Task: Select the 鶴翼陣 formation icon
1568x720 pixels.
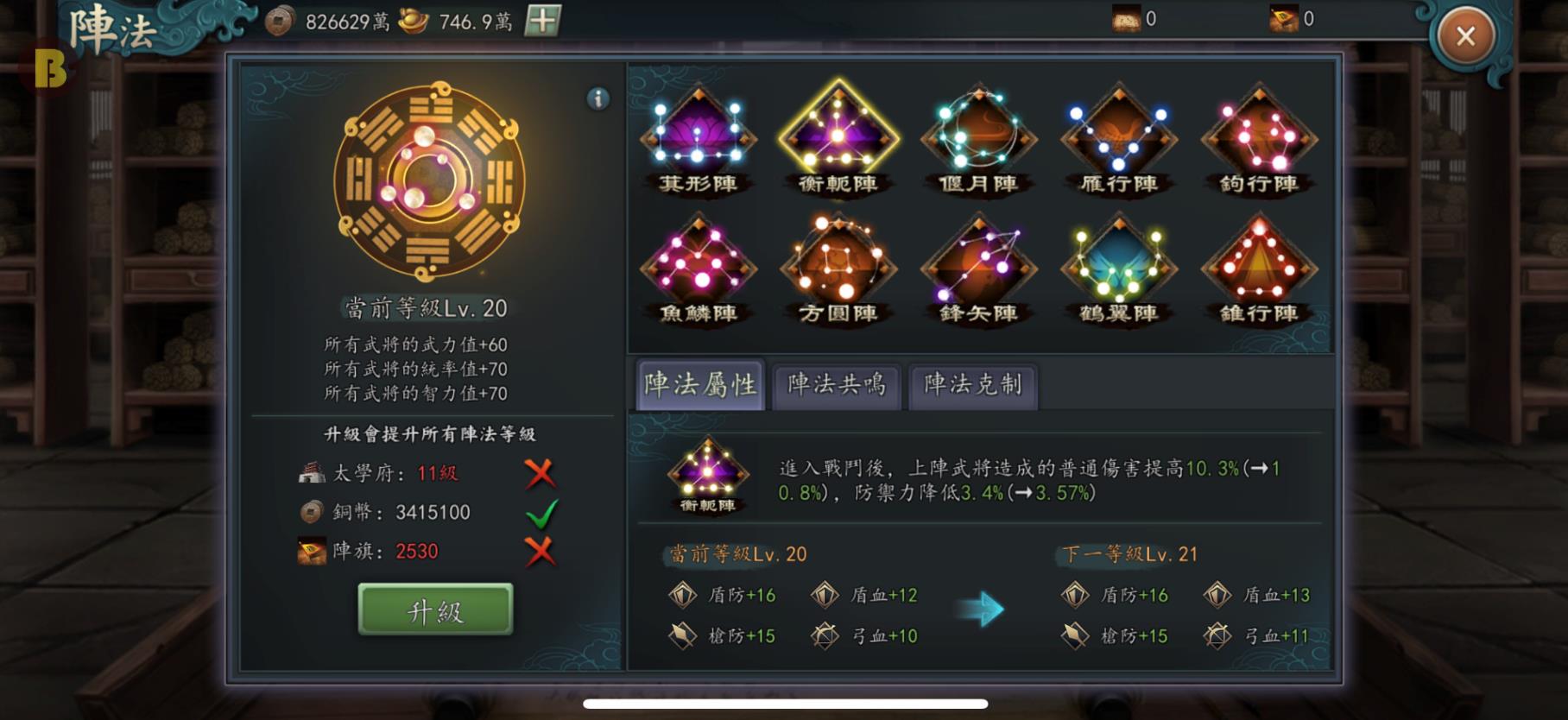Action: [x=1119, y=269]
